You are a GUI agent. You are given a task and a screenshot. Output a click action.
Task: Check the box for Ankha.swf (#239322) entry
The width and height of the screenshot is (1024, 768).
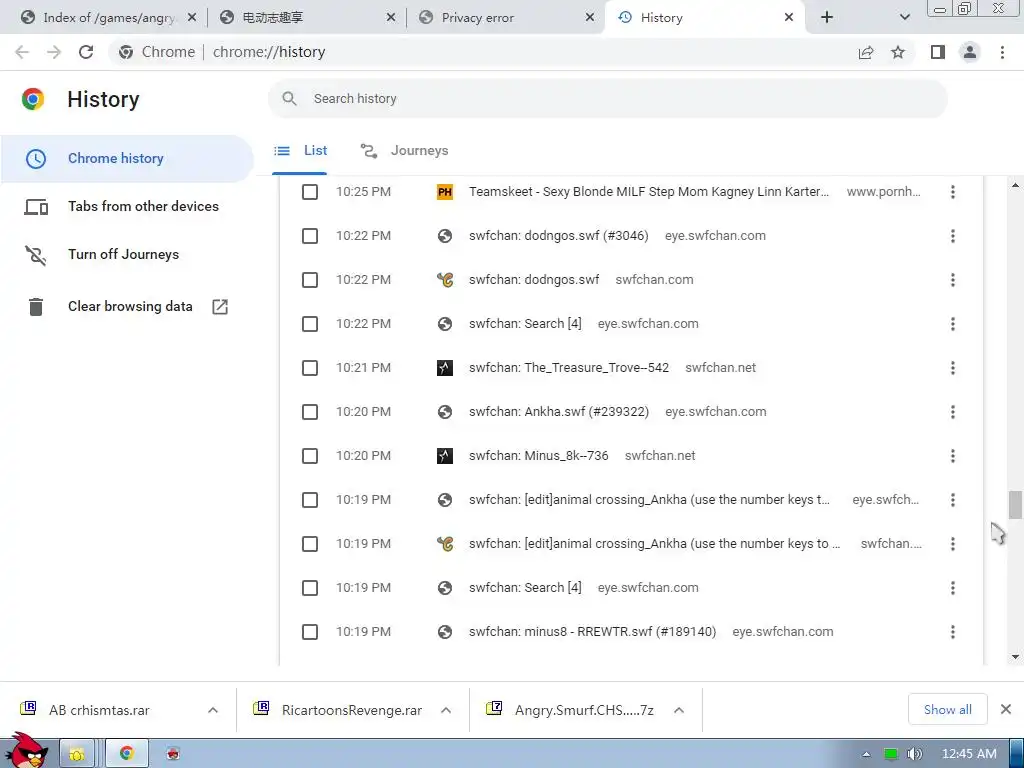pyautogui.click(x=310, y=412)
